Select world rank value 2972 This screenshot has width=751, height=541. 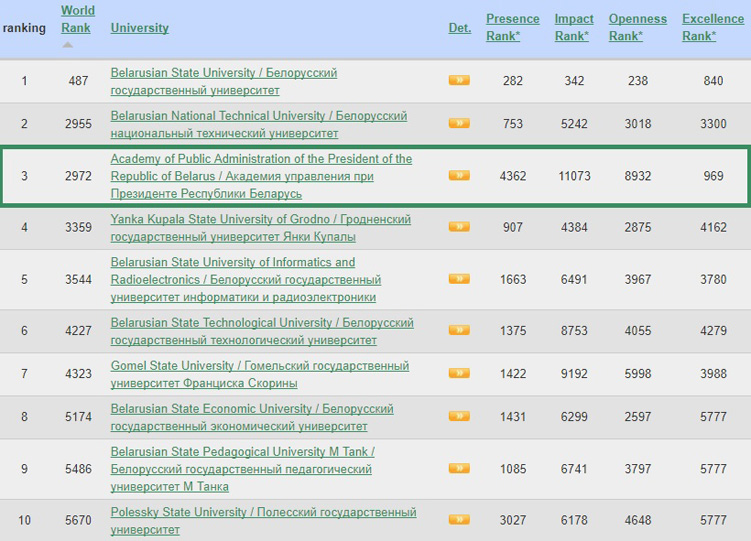point(78,176)
